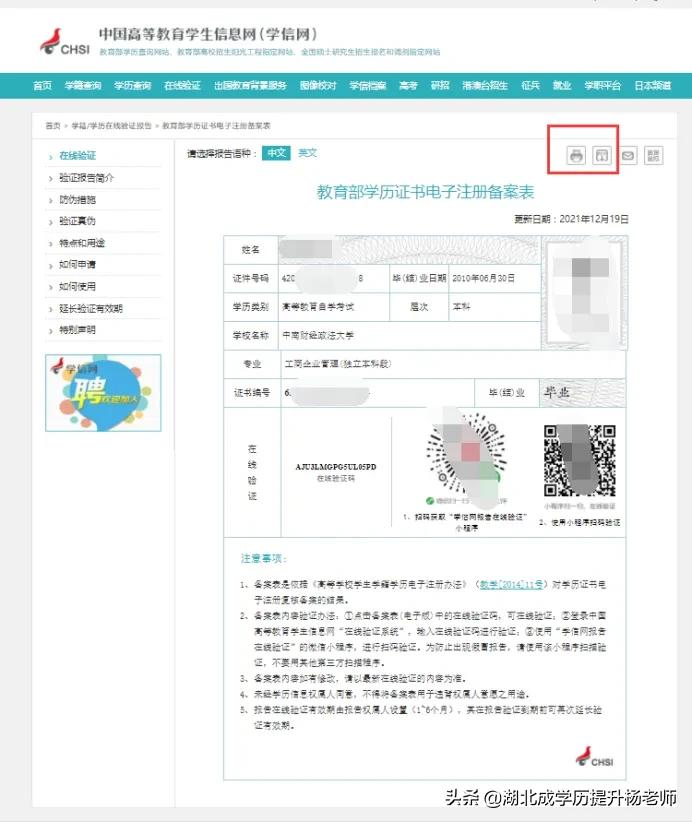Click school name 中南财经政法大学

[x=318, y=336]
